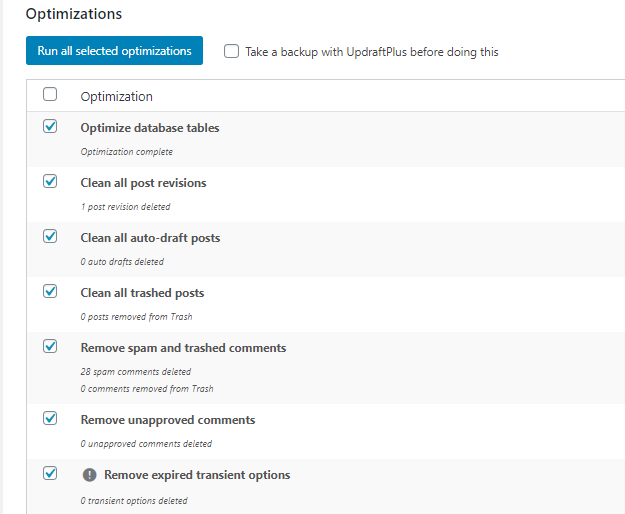Toggle the select-all Optimization header checkbox

(50, 94)
